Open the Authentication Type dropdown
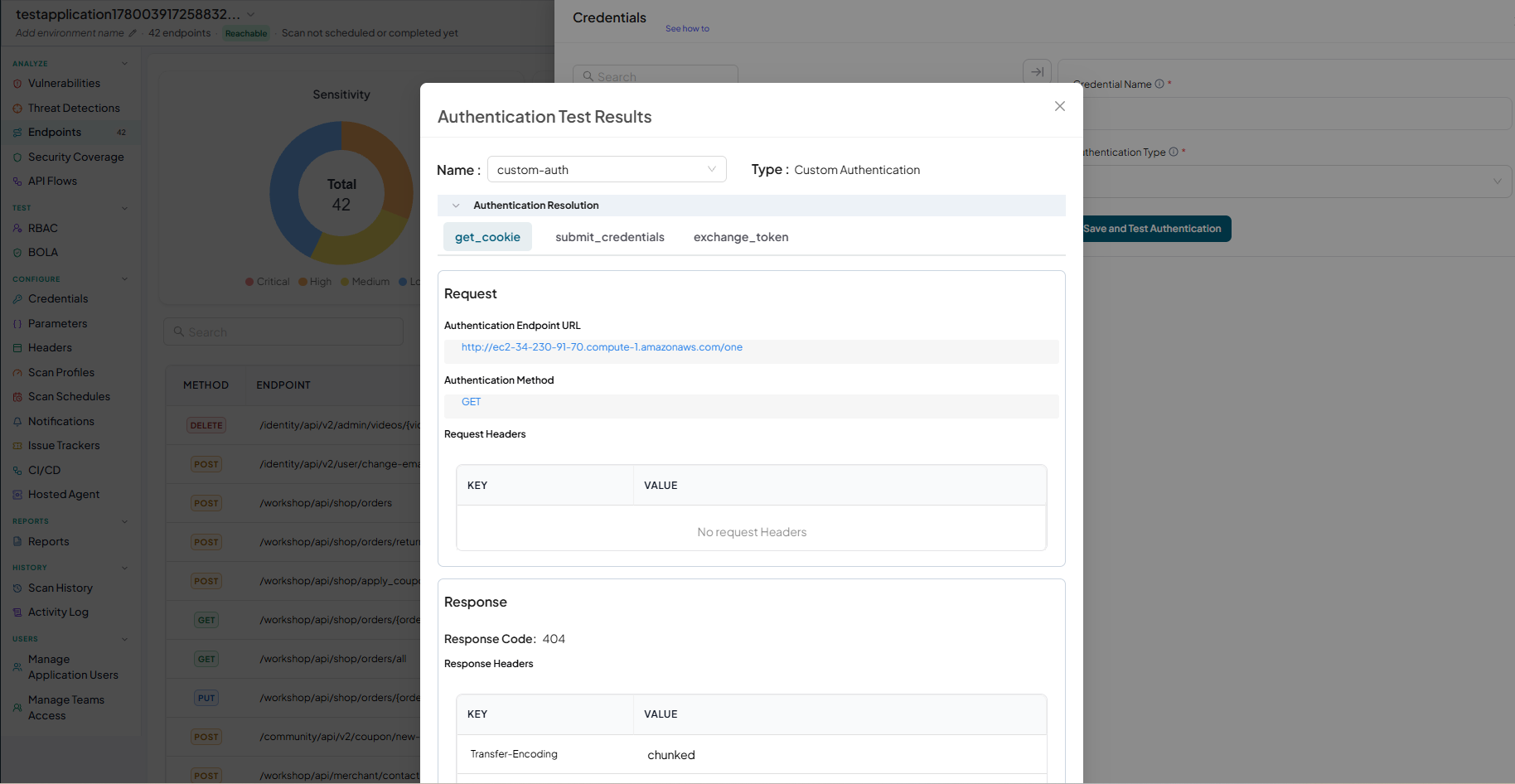The image size is (1515, 784). 1297,181
